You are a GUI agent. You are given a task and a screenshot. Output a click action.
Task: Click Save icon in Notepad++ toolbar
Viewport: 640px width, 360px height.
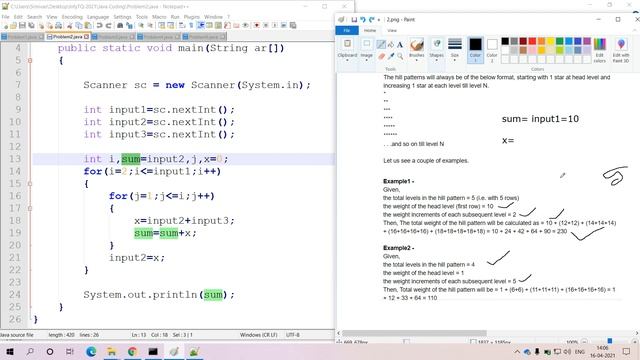pyautogui.click(x=22, y=25)
